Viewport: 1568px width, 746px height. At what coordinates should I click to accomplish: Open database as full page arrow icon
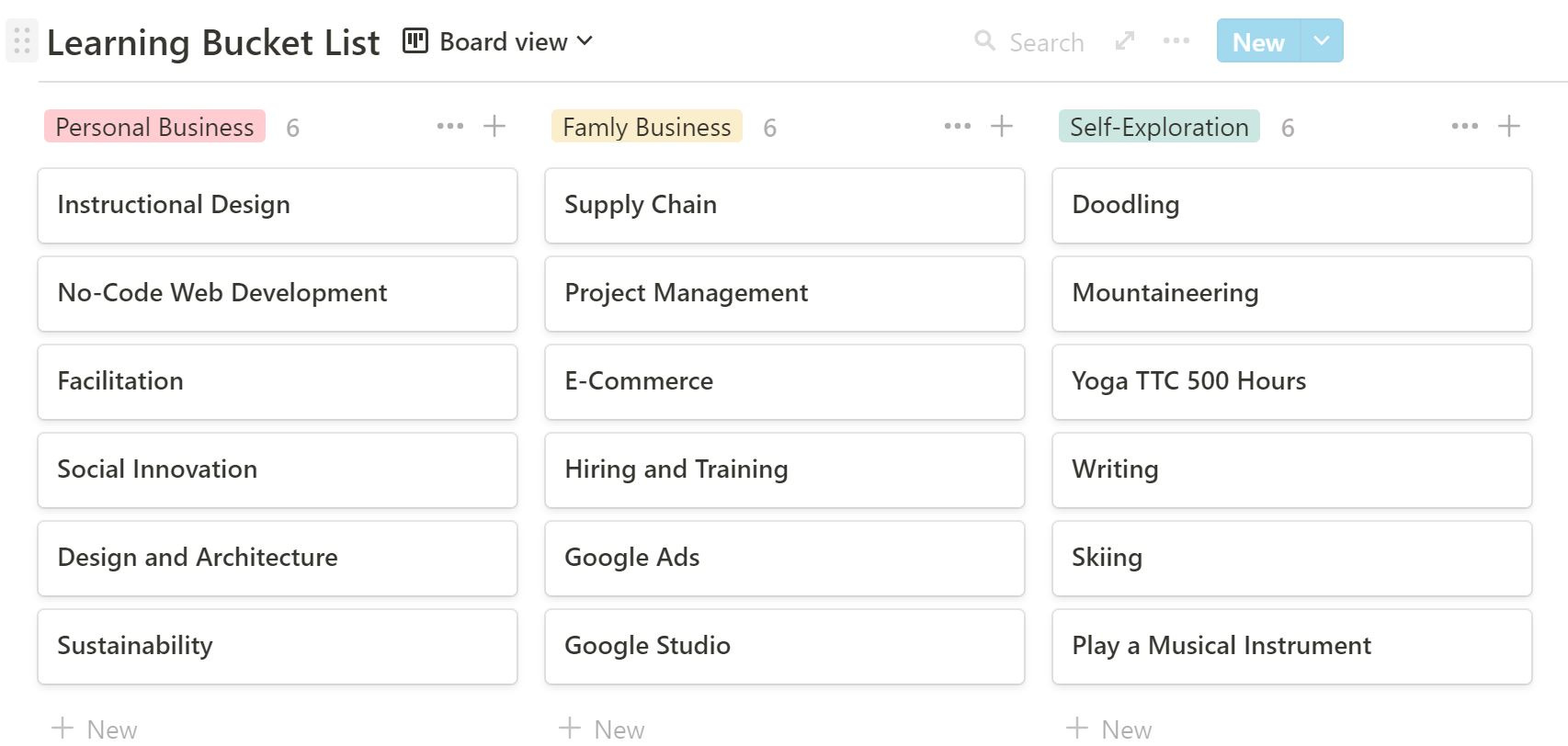1124,41
